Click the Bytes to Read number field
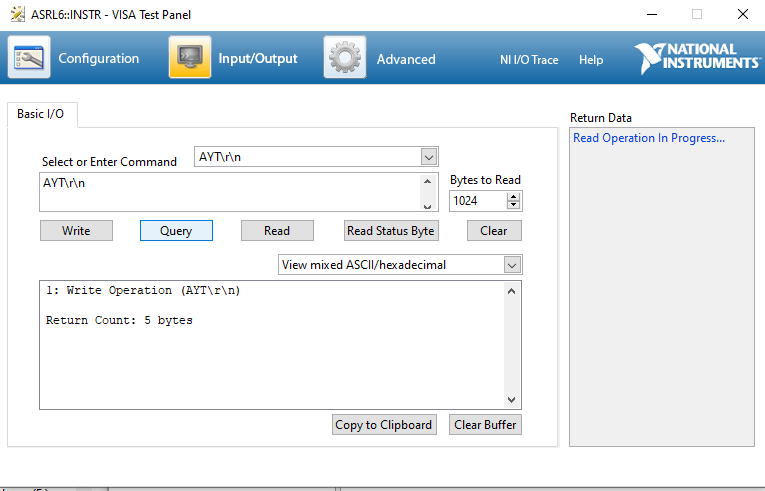The width and height of the screenshot is (765, 491). point(478,201)
